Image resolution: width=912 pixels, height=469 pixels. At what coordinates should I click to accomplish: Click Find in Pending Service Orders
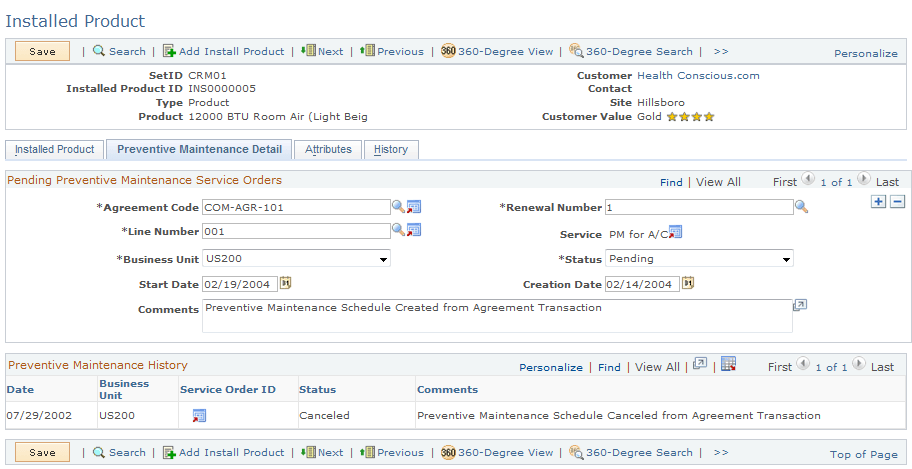click(671, 182)
